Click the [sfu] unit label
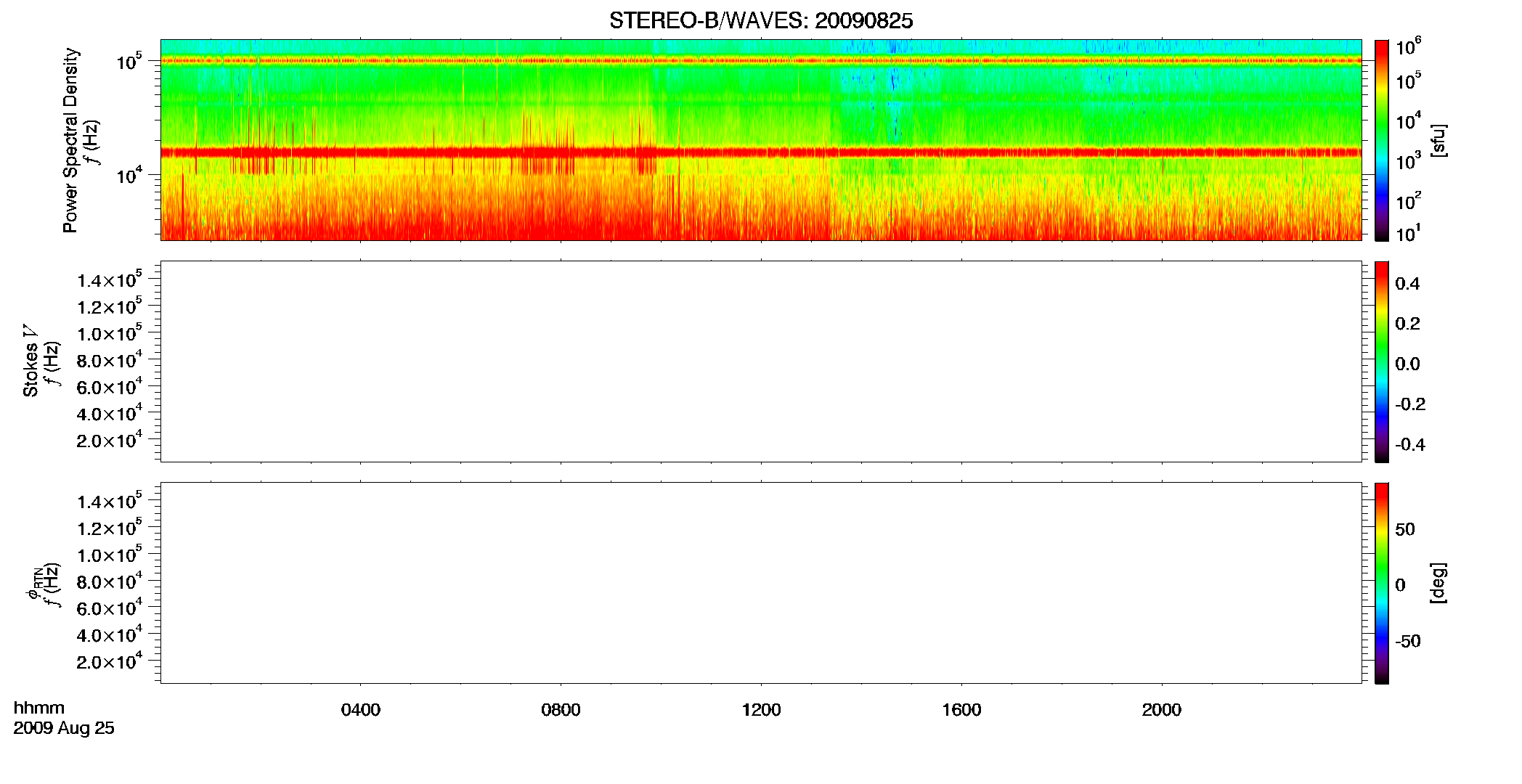 [1438, 141]
